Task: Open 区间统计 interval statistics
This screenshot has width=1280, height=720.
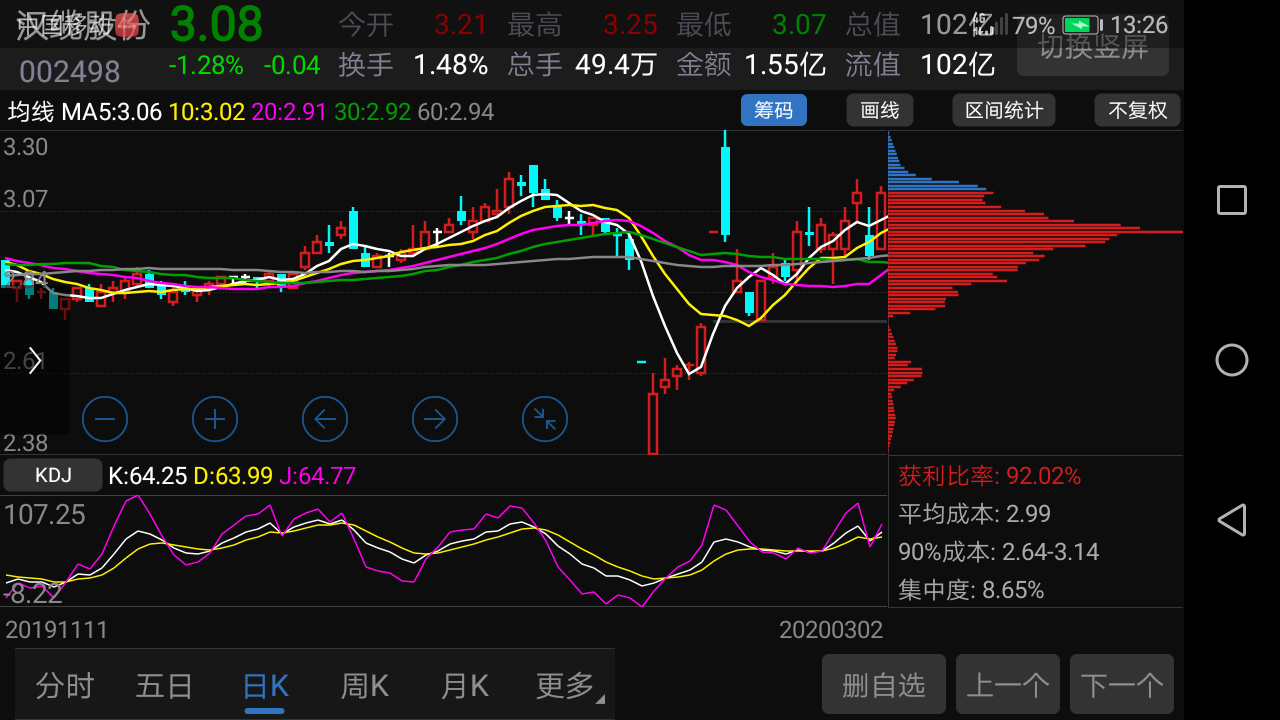Action: pos(1004,110)
